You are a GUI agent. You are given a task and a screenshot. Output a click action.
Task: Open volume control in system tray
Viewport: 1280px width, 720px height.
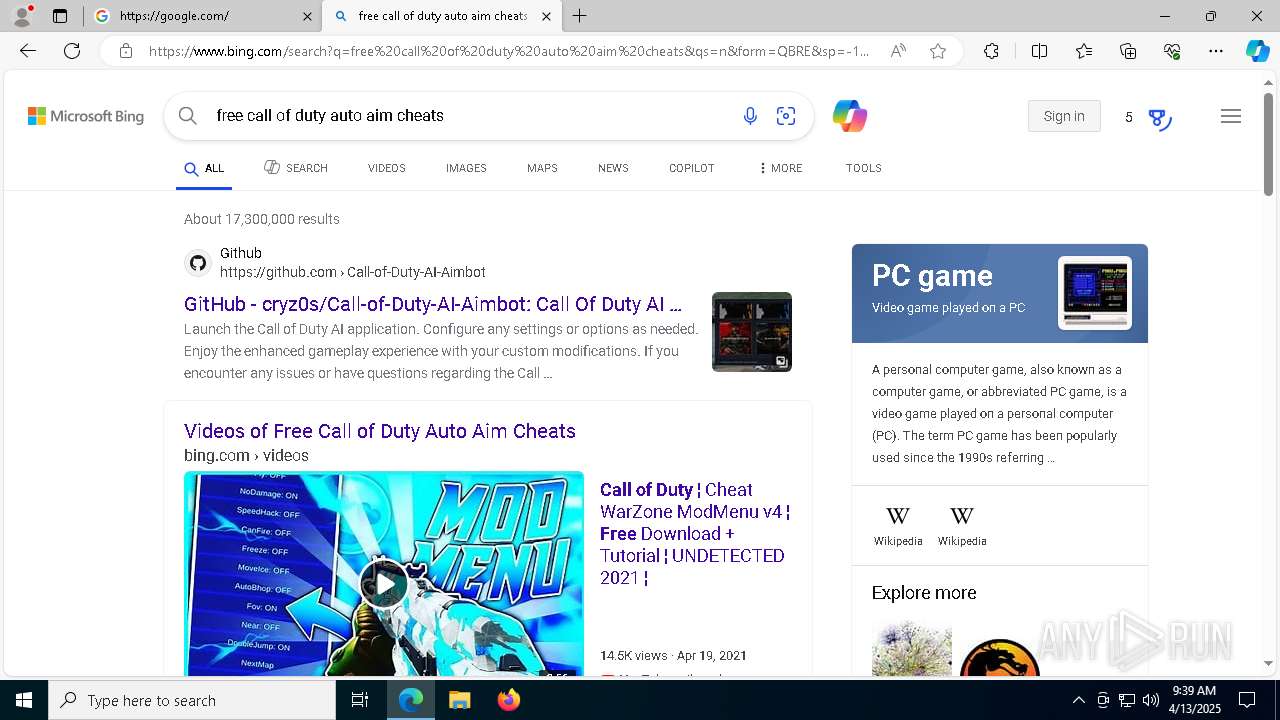(x=1150, y=700)
